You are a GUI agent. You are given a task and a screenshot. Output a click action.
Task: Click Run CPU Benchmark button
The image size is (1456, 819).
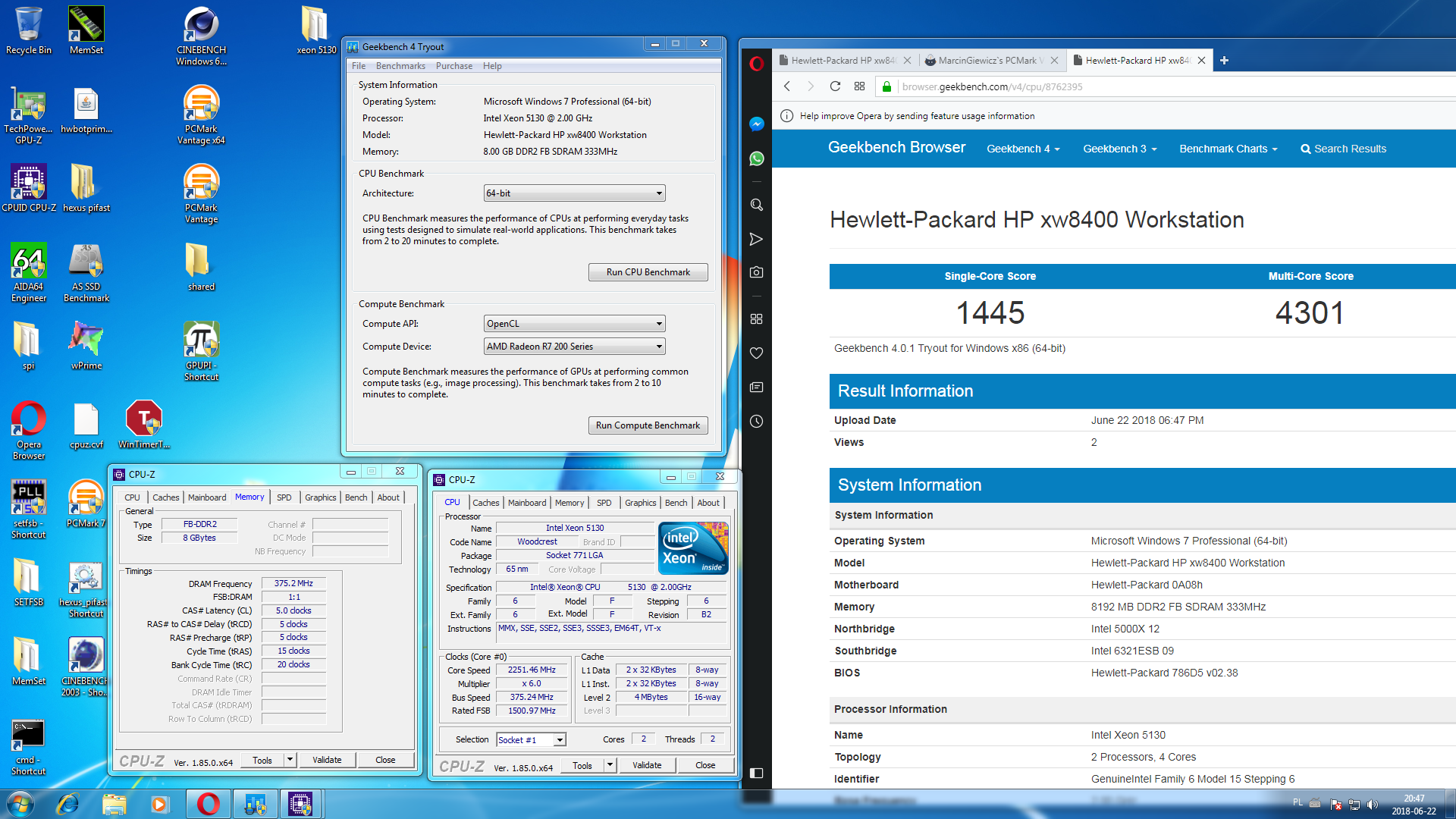648,272
